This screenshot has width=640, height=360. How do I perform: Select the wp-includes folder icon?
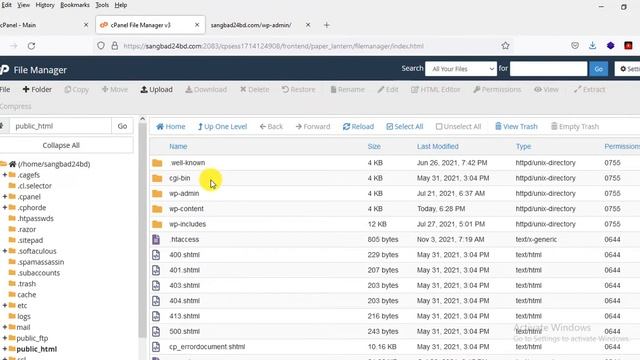[157, 224]
